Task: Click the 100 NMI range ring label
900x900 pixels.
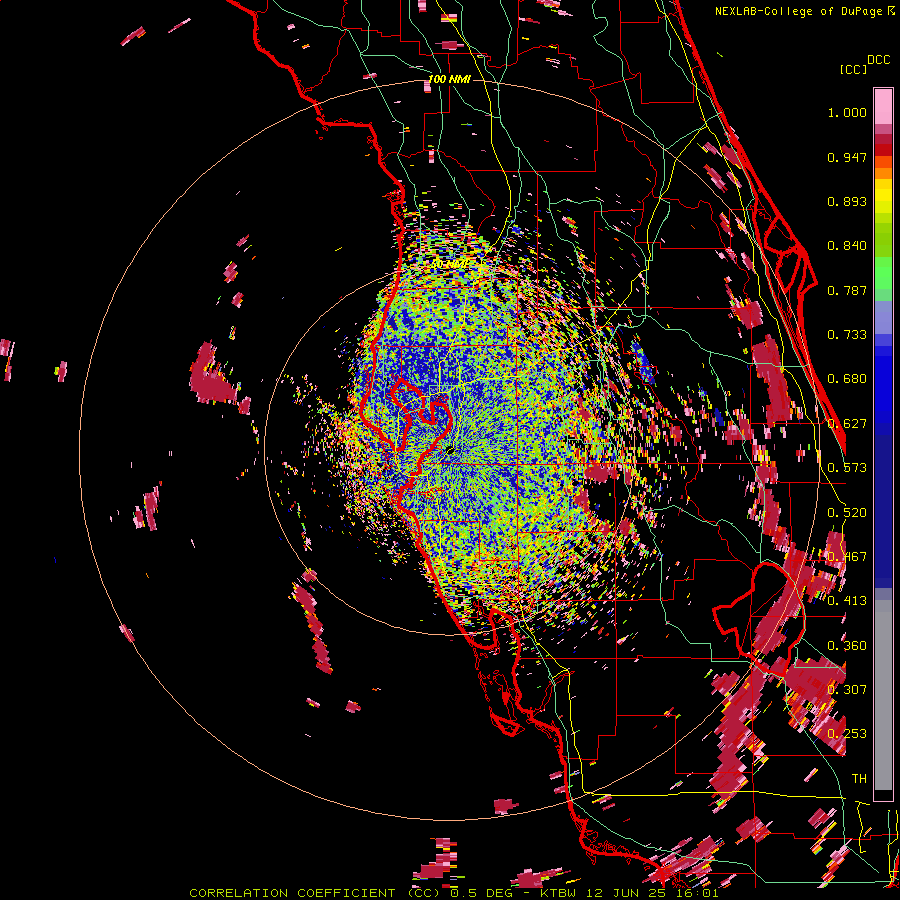Action: 449,79
